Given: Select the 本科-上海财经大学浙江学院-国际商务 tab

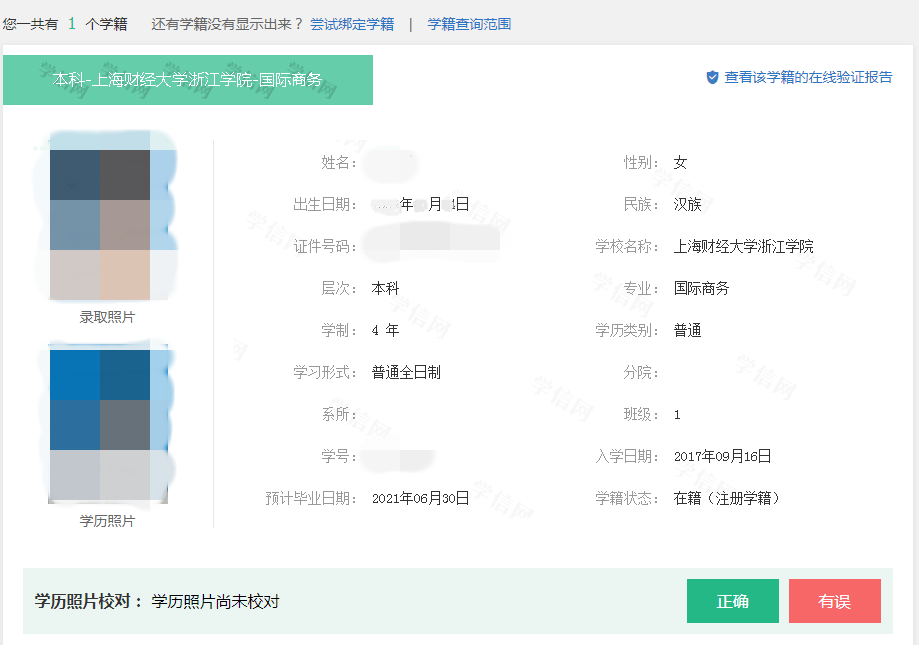Looking at the screenshot, I should coord(188,80).
